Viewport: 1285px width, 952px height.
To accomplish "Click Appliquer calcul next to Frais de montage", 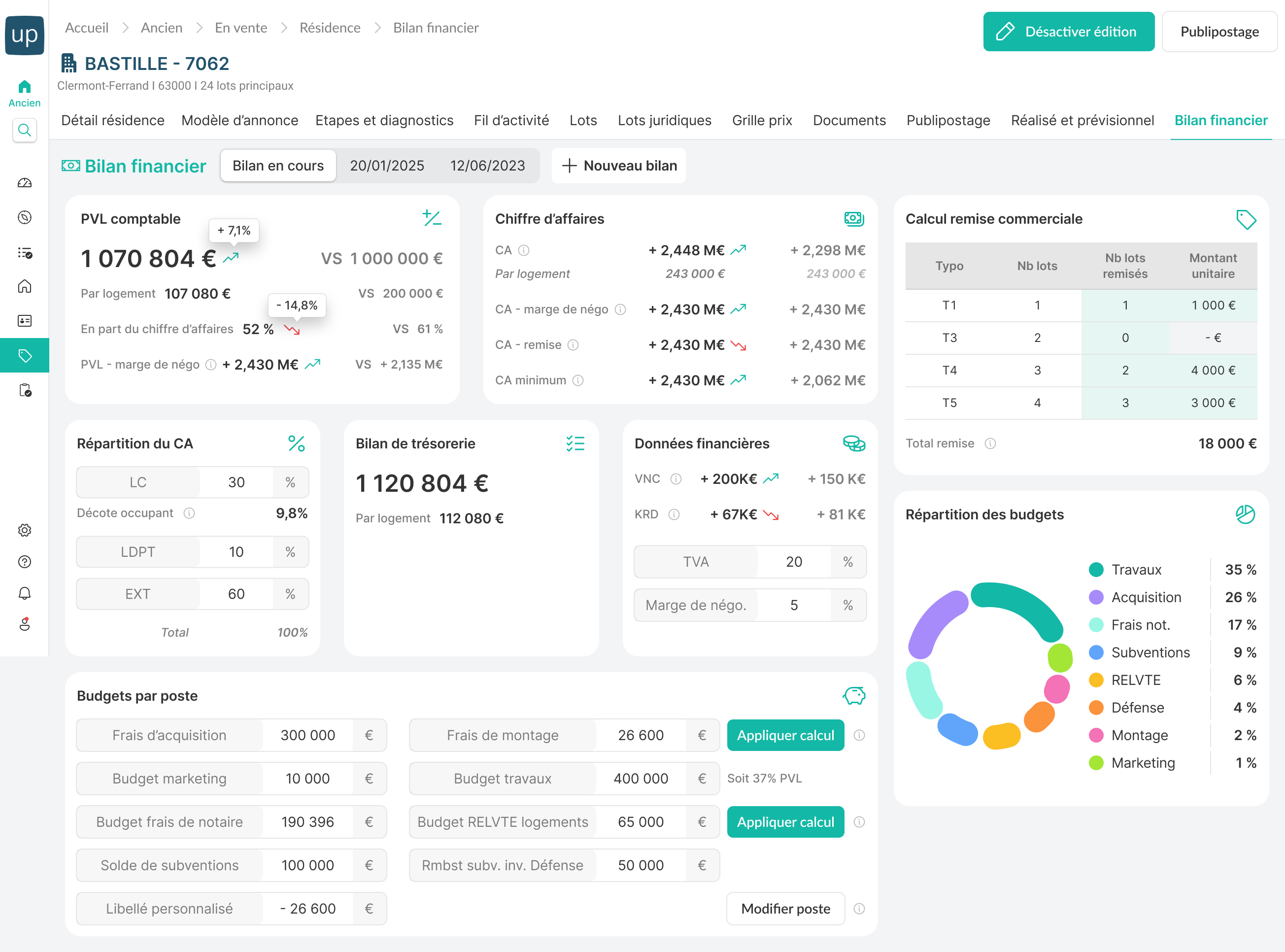I will pos(785,735).
